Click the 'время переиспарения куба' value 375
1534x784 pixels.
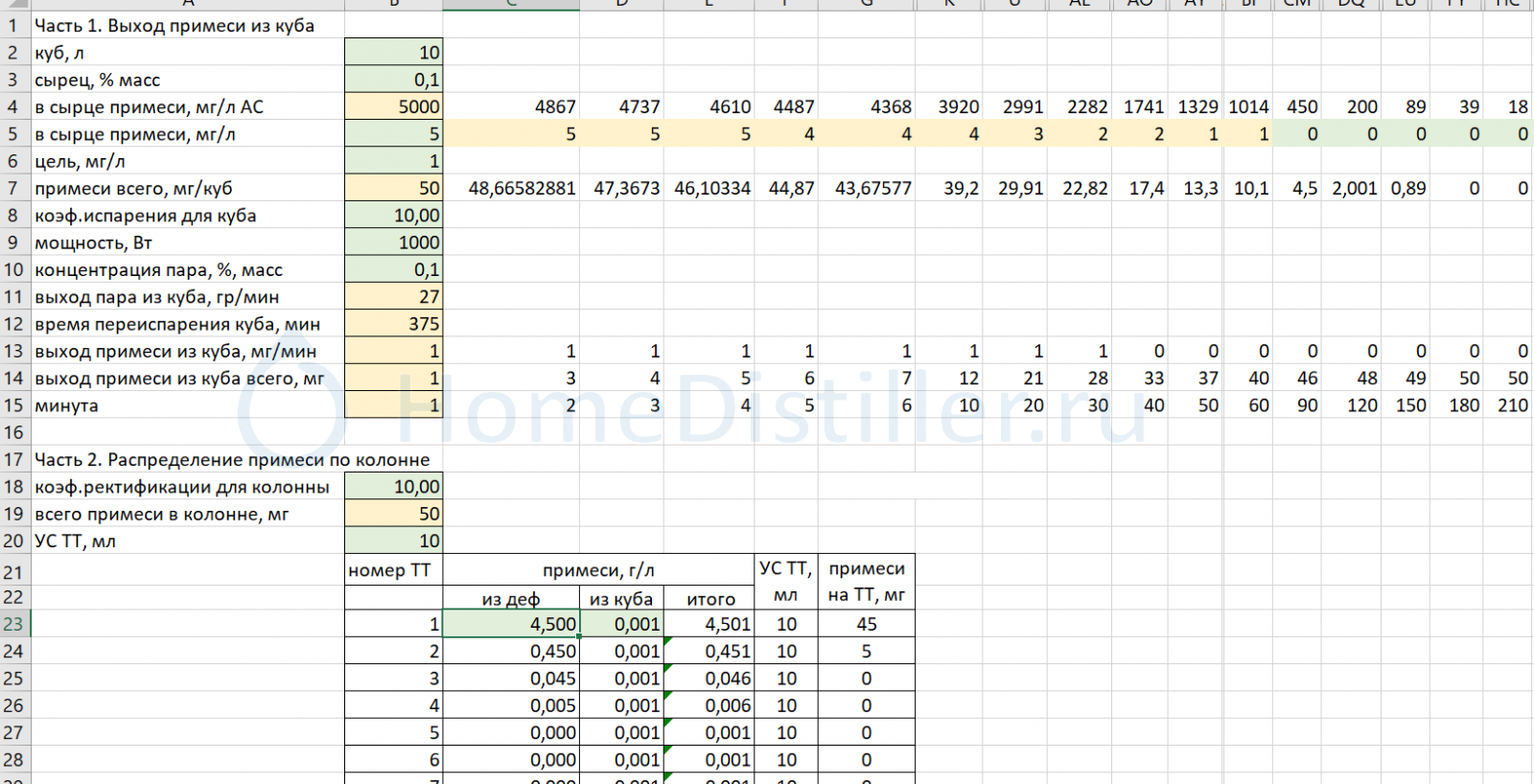393,324
